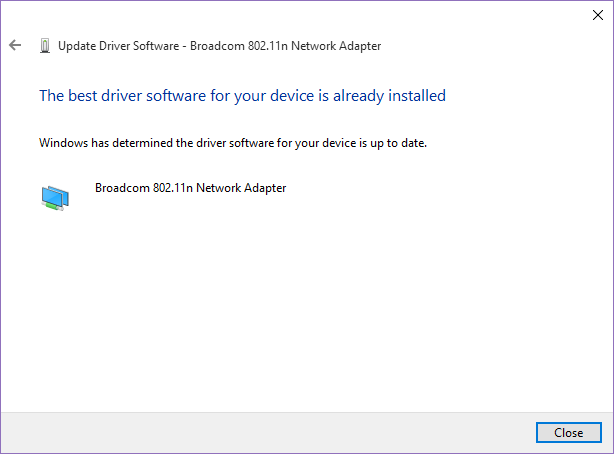Click the "Update Driver Software" window title text
Image resolution: width=614 pixels, height=454 pixels.
click(119, 46)
